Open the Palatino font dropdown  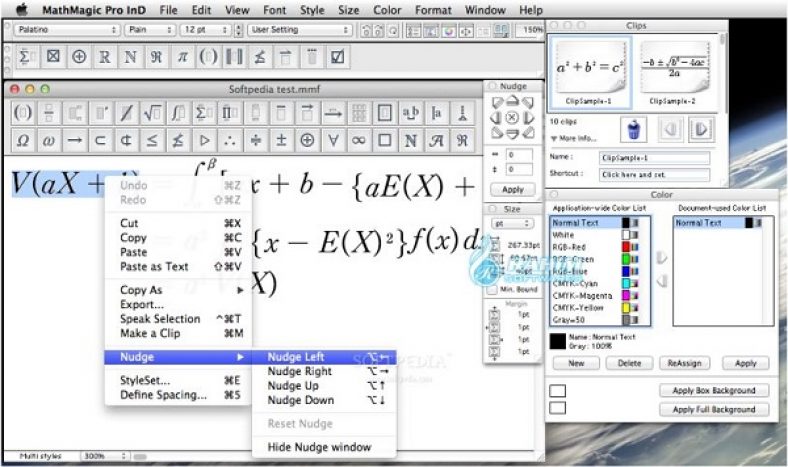(x=66, y=30)
